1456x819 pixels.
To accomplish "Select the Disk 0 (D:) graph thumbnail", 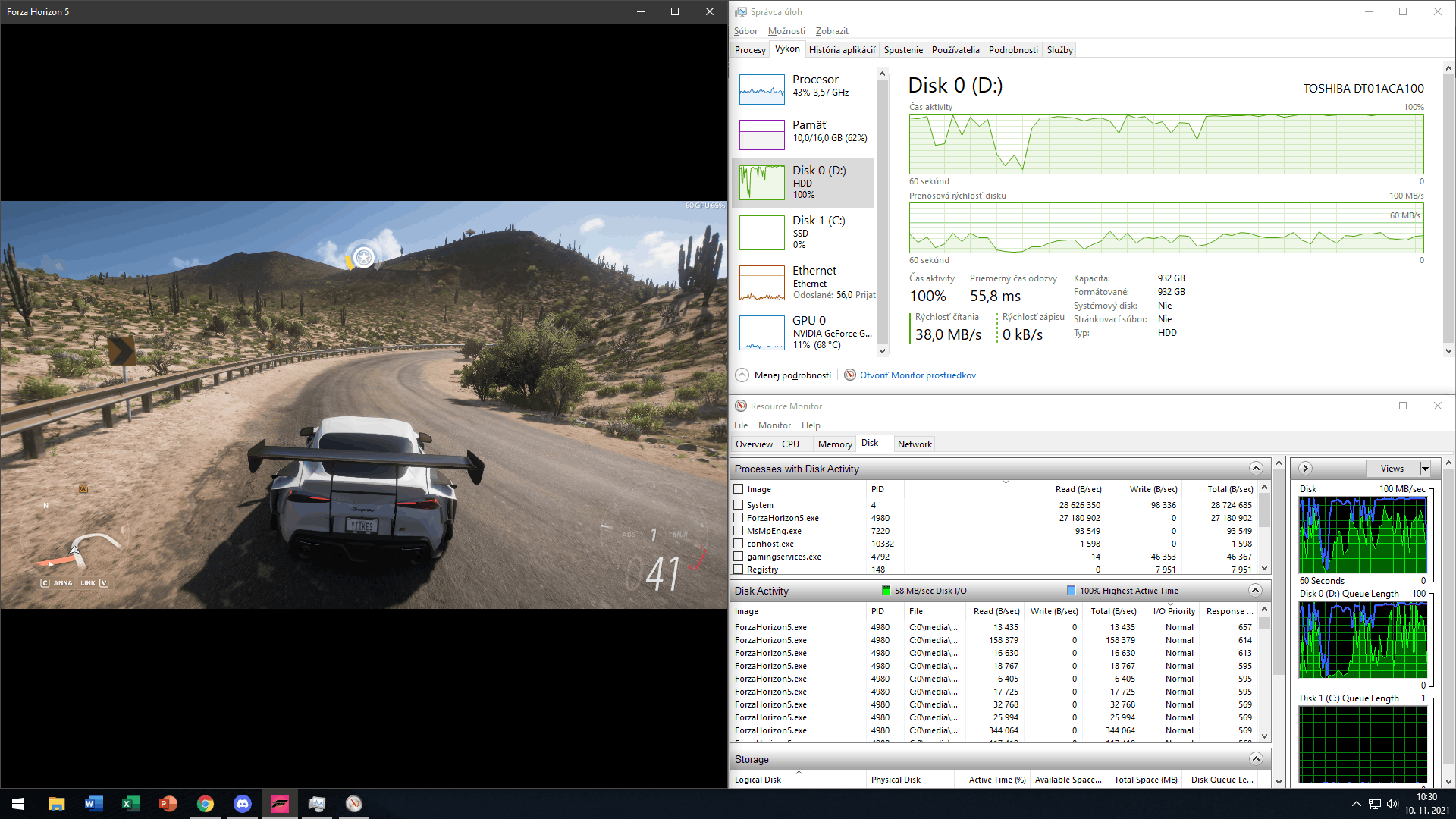I will coord(761,183).
